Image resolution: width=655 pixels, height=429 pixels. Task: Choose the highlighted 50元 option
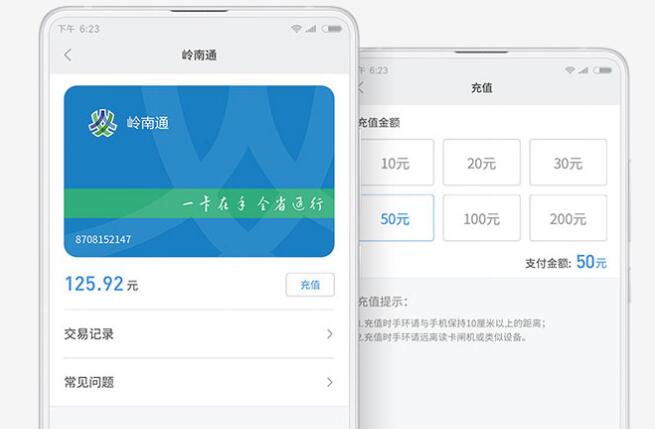click(396, 218)
